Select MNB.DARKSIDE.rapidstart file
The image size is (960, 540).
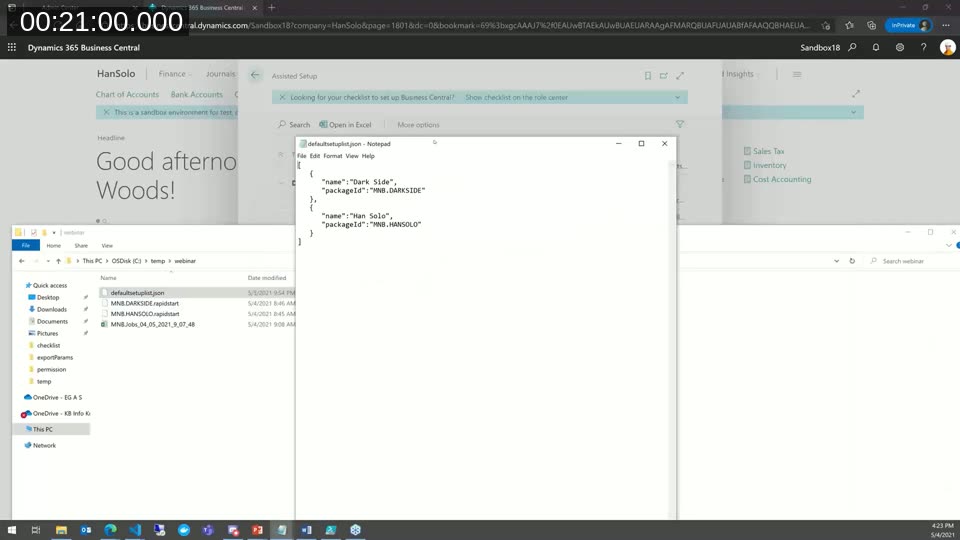pos(144,303)
